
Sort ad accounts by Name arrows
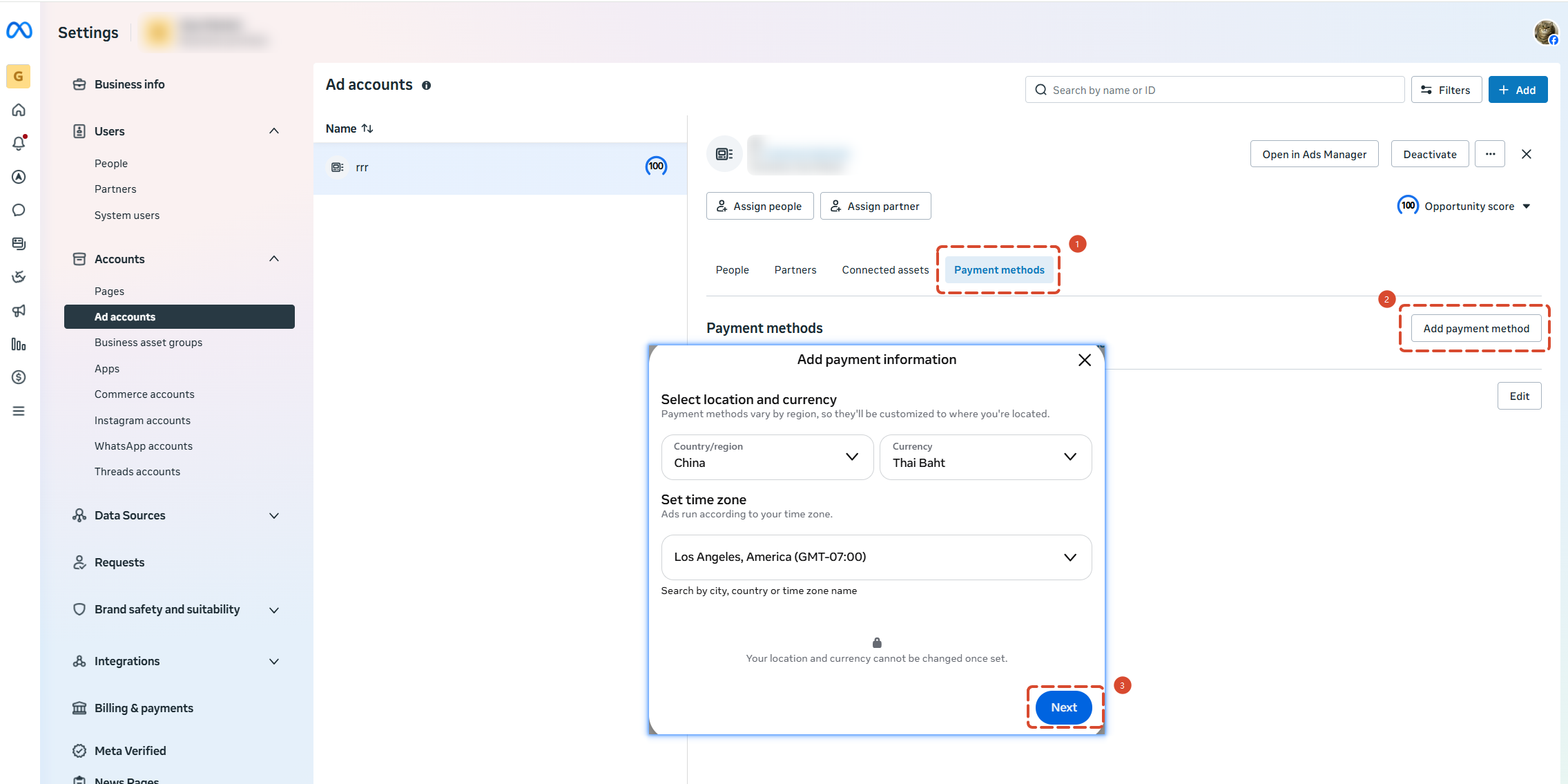367,128
